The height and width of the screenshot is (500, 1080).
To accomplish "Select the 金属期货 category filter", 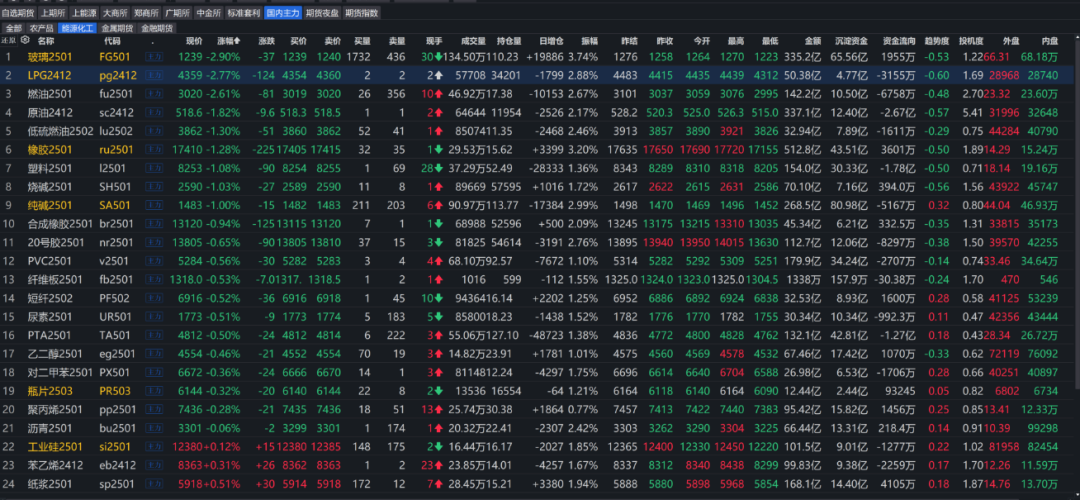I will pyautogui.click(x=117, y=28).
